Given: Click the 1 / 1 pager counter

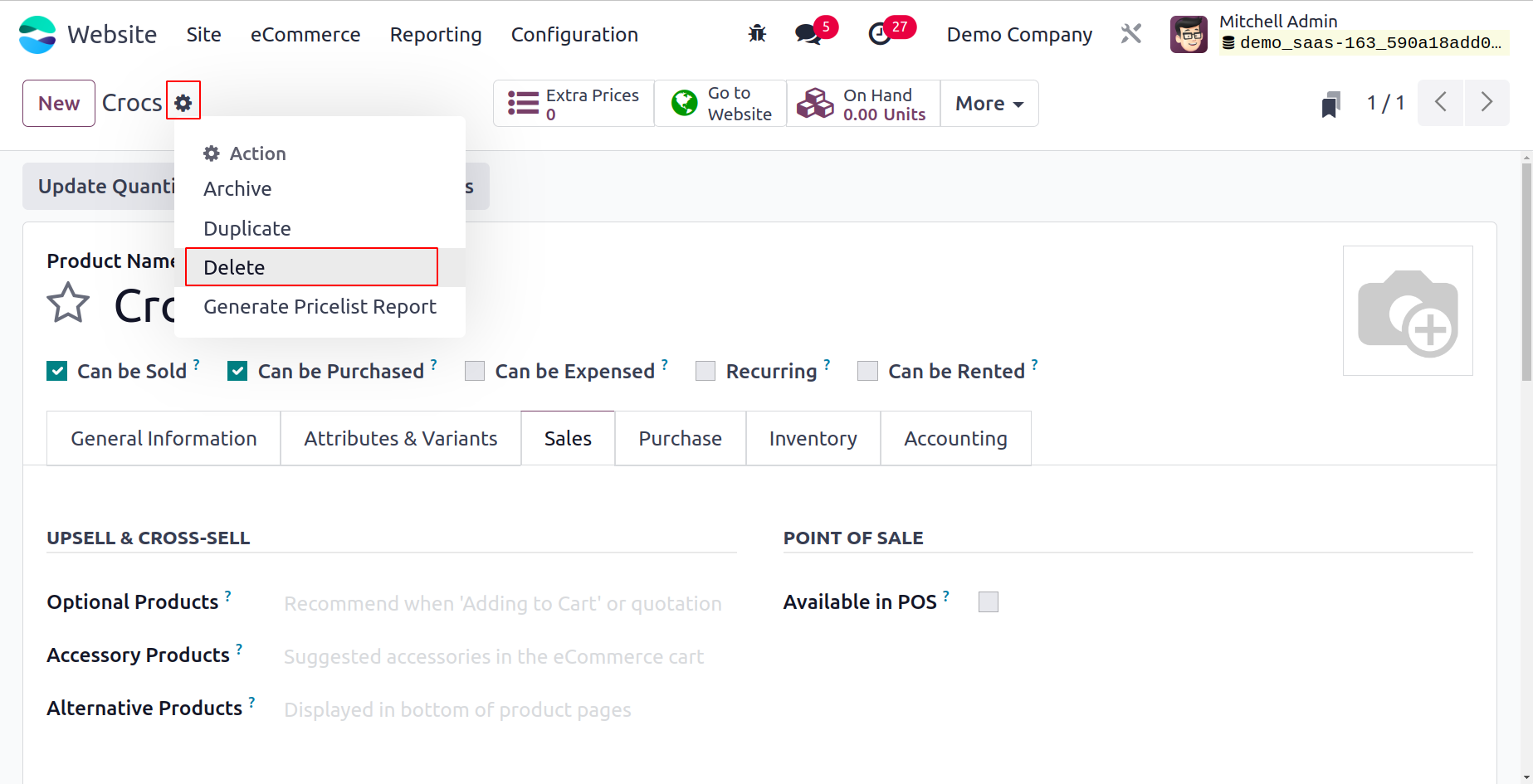Looking at the screenshot, I should tap(1385, 103).
